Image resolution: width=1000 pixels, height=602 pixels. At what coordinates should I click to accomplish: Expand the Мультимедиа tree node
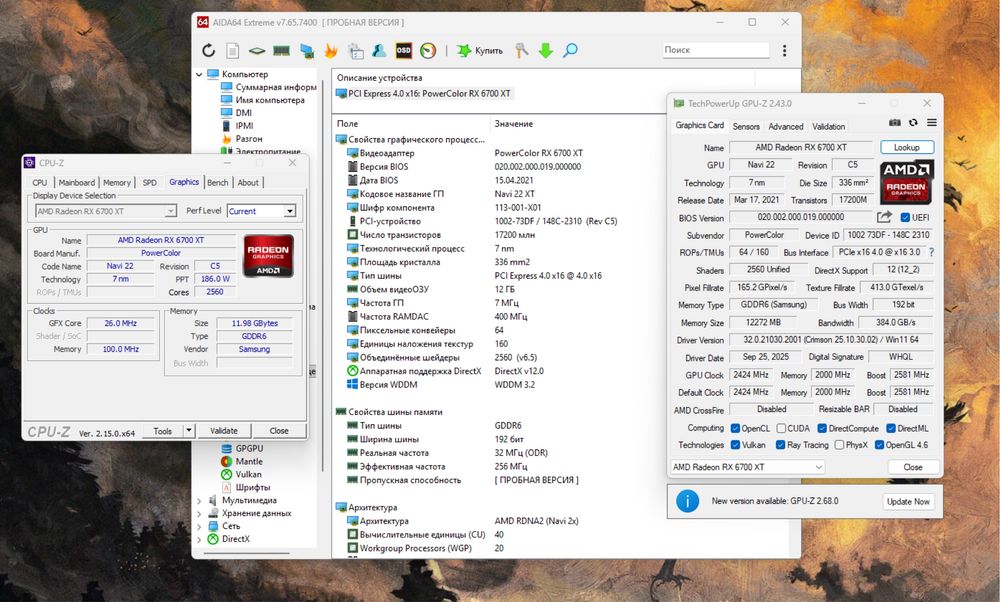coord(199,501)
